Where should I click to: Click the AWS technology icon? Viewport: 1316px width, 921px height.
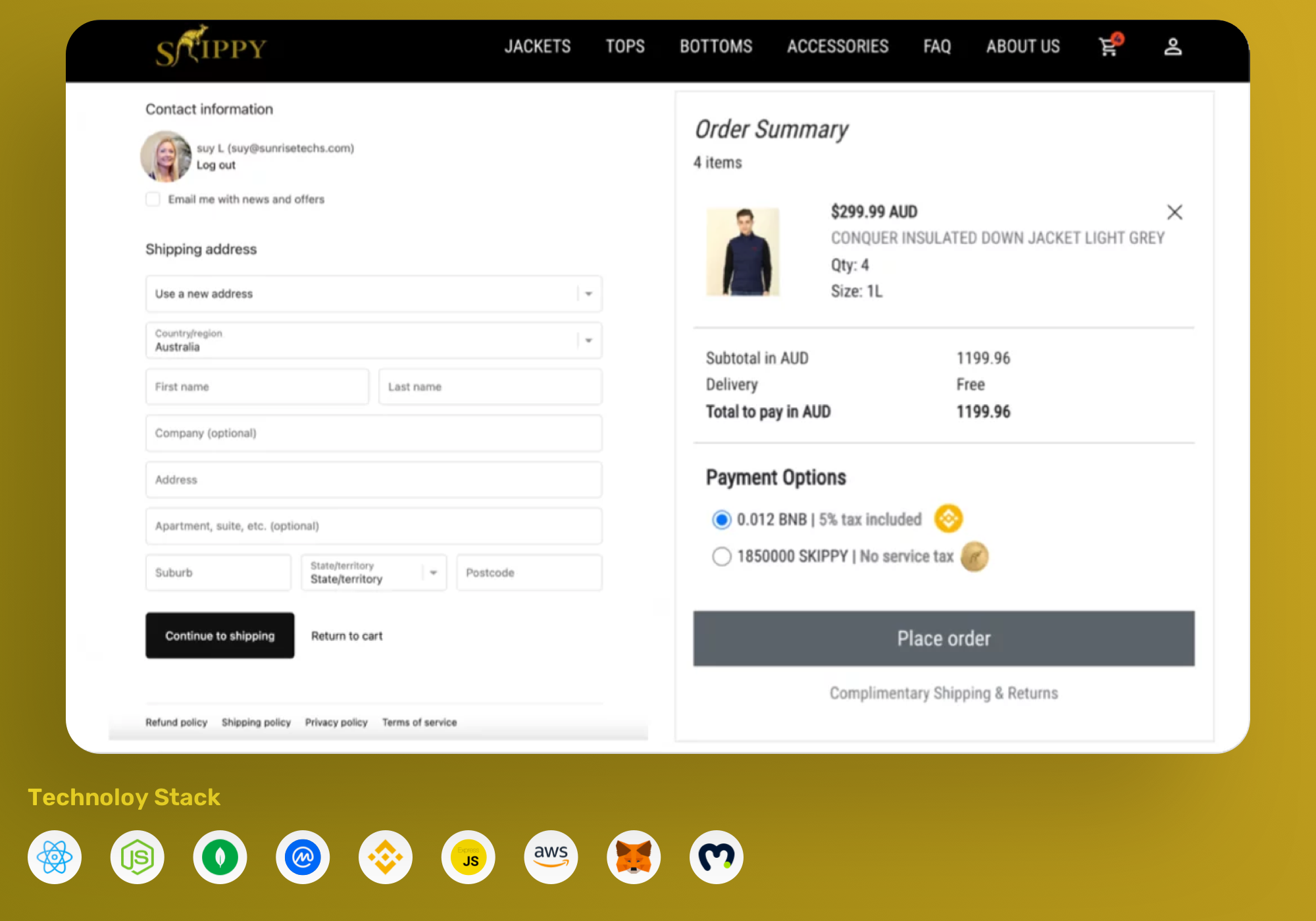click(x=551, y=857)
